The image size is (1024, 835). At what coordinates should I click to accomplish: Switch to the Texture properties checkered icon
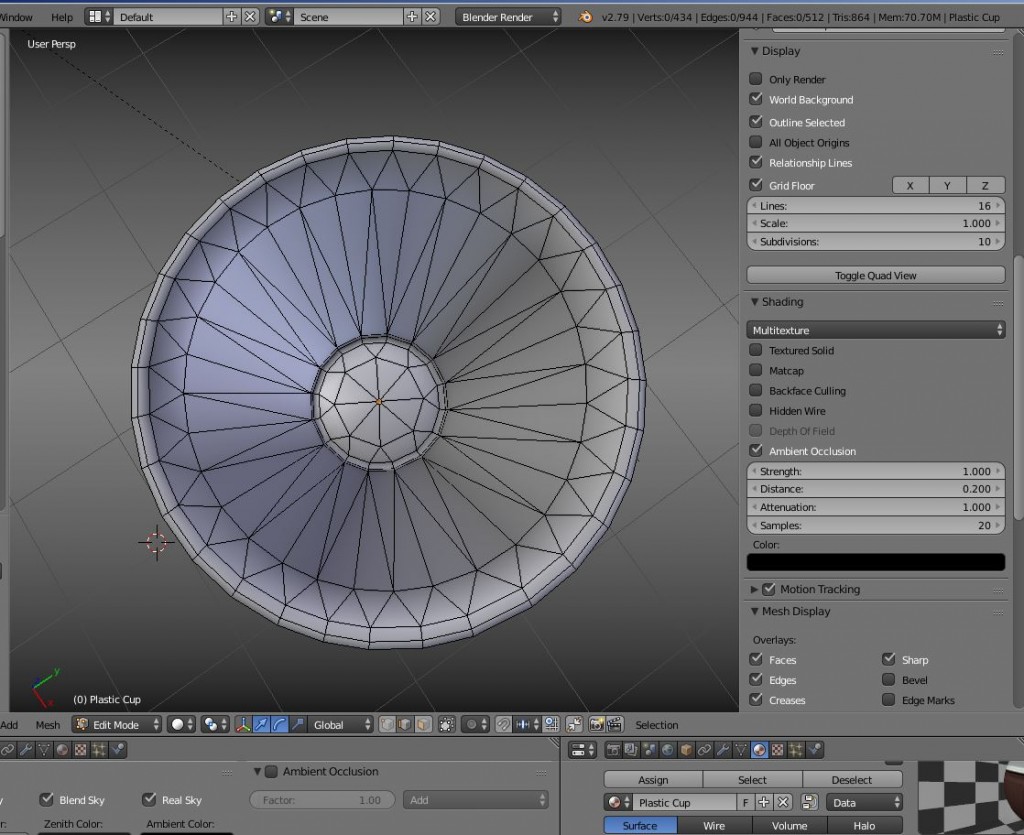point(777,749)
